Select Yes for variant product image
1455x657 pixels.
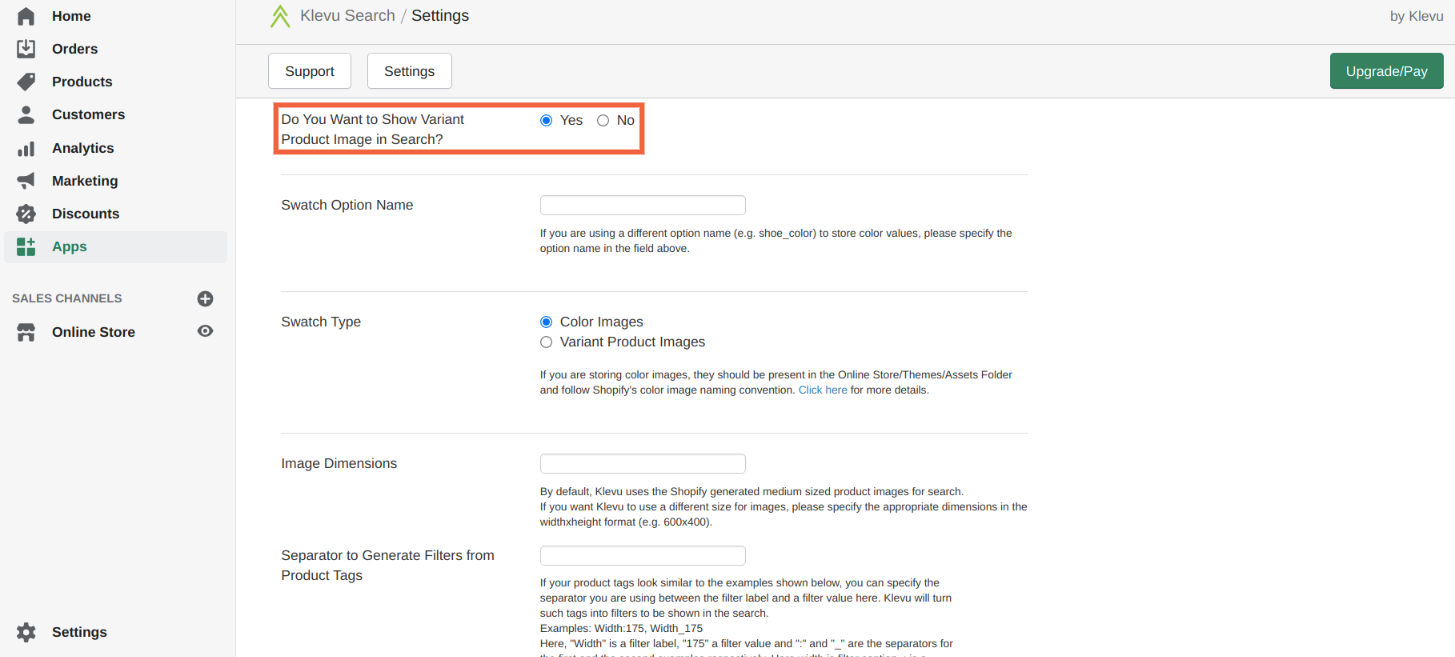pos(546,120)
